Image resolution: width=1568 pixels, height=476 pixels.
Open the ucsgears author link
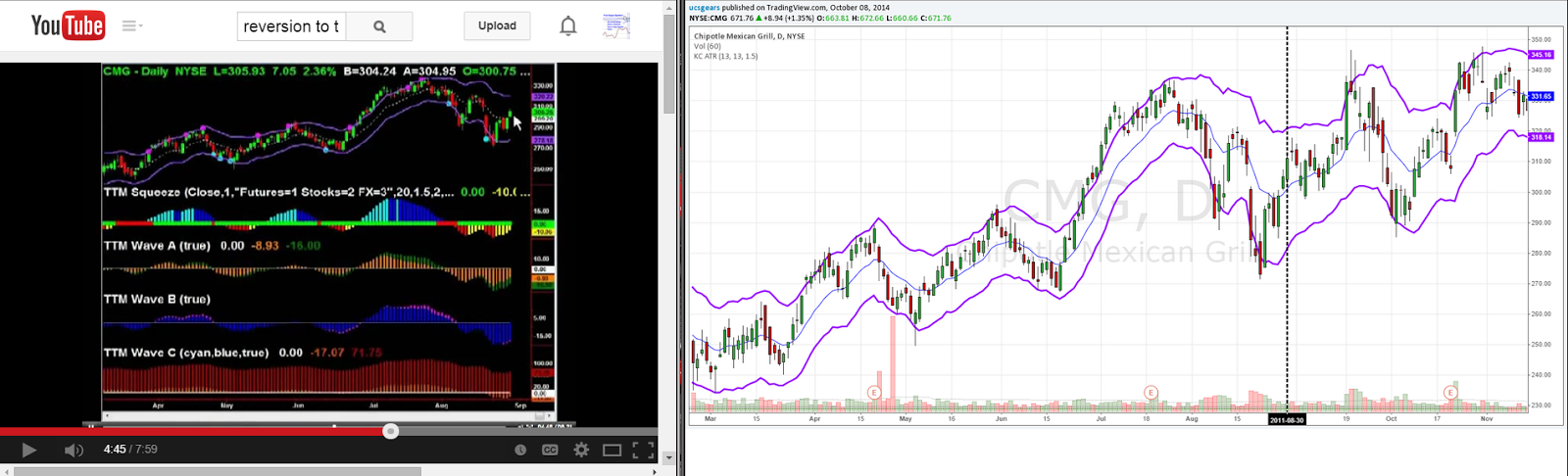[704, 8]
